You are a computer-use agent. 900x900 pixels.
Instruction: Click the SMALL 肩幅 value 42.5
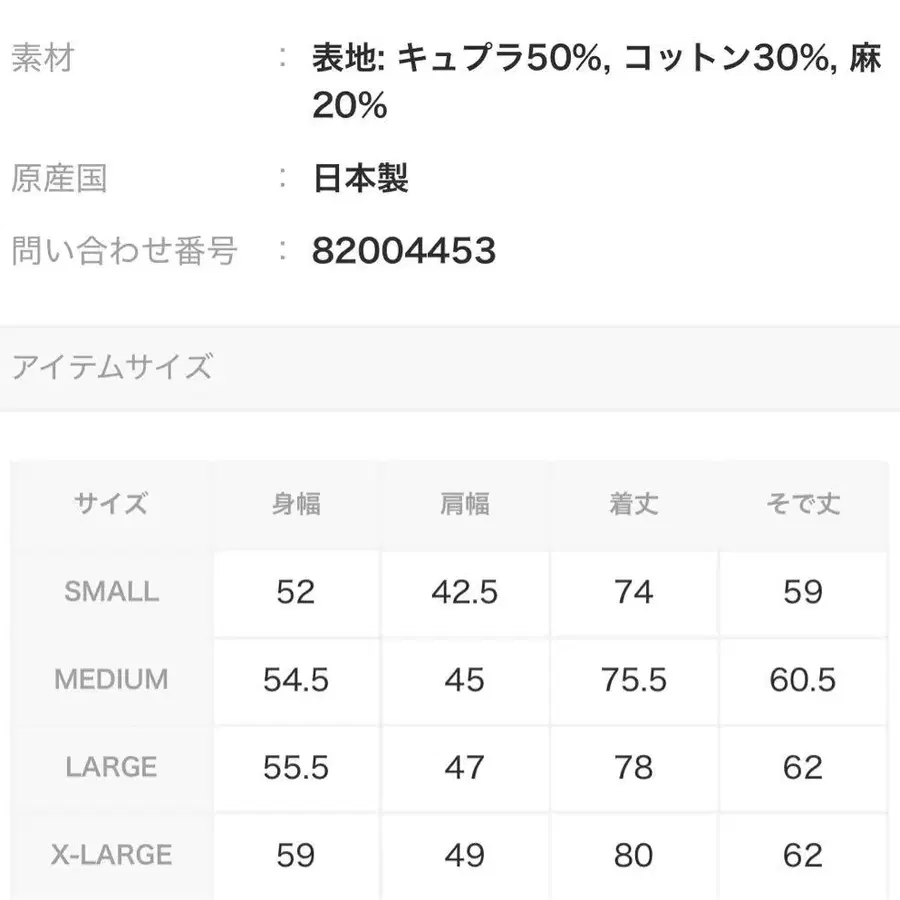pos(465,592)
